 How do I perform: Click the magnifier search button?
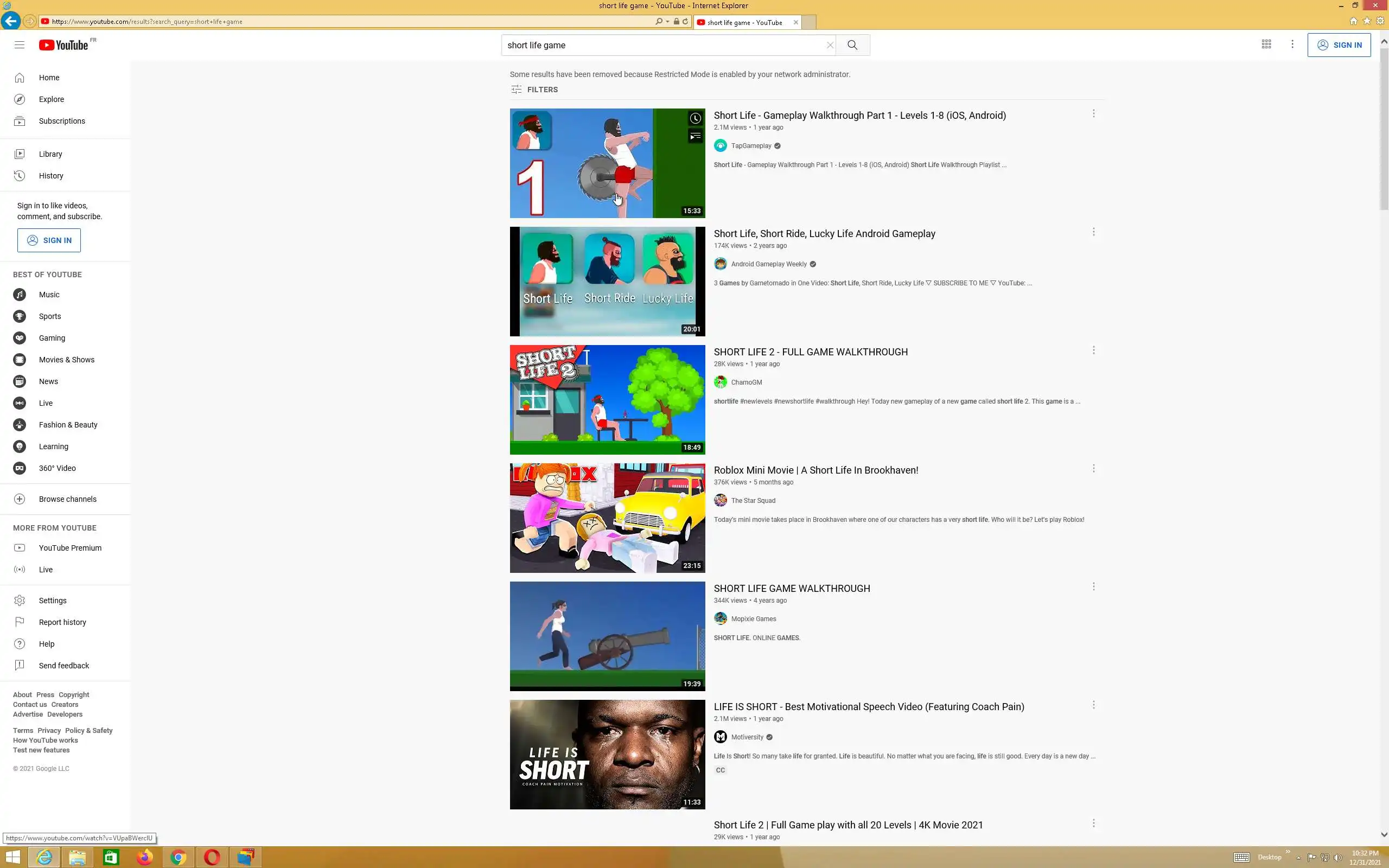click(852, 45)
